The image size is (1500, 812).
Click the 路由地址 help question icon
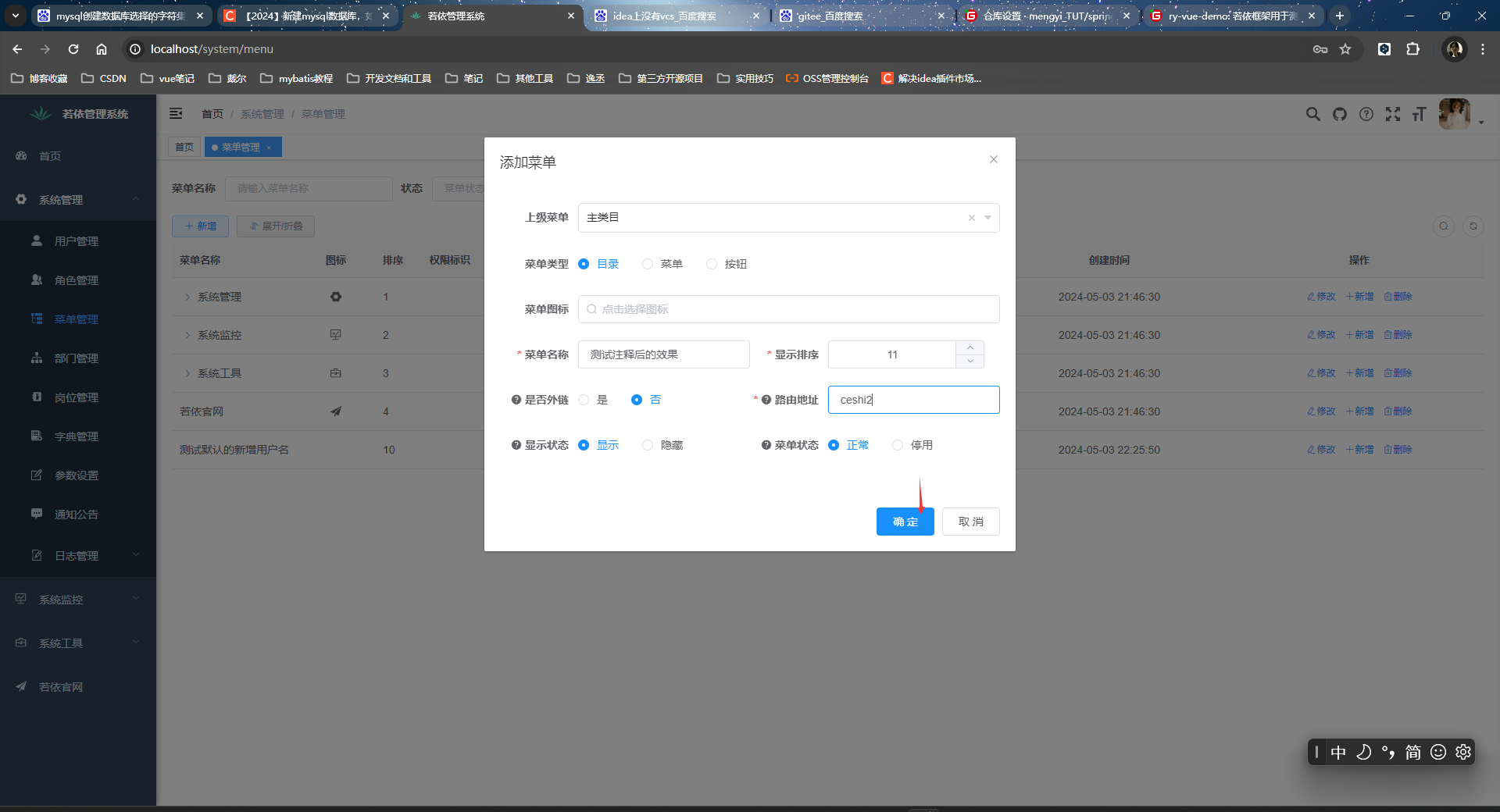click(766, 400)
